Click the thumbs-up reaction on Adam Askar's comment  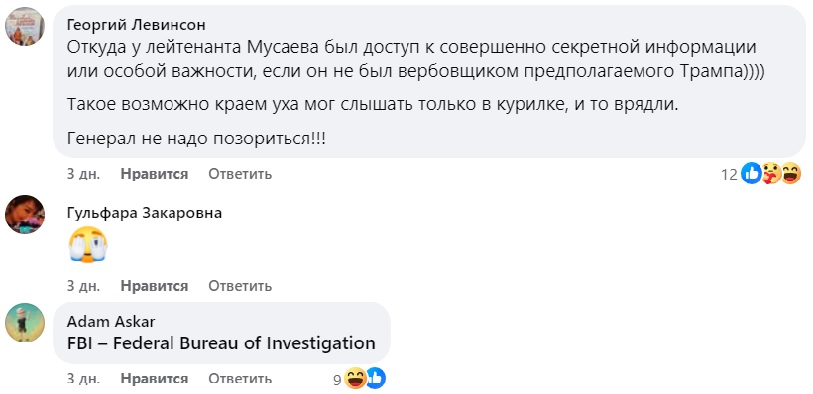[375, 378]
